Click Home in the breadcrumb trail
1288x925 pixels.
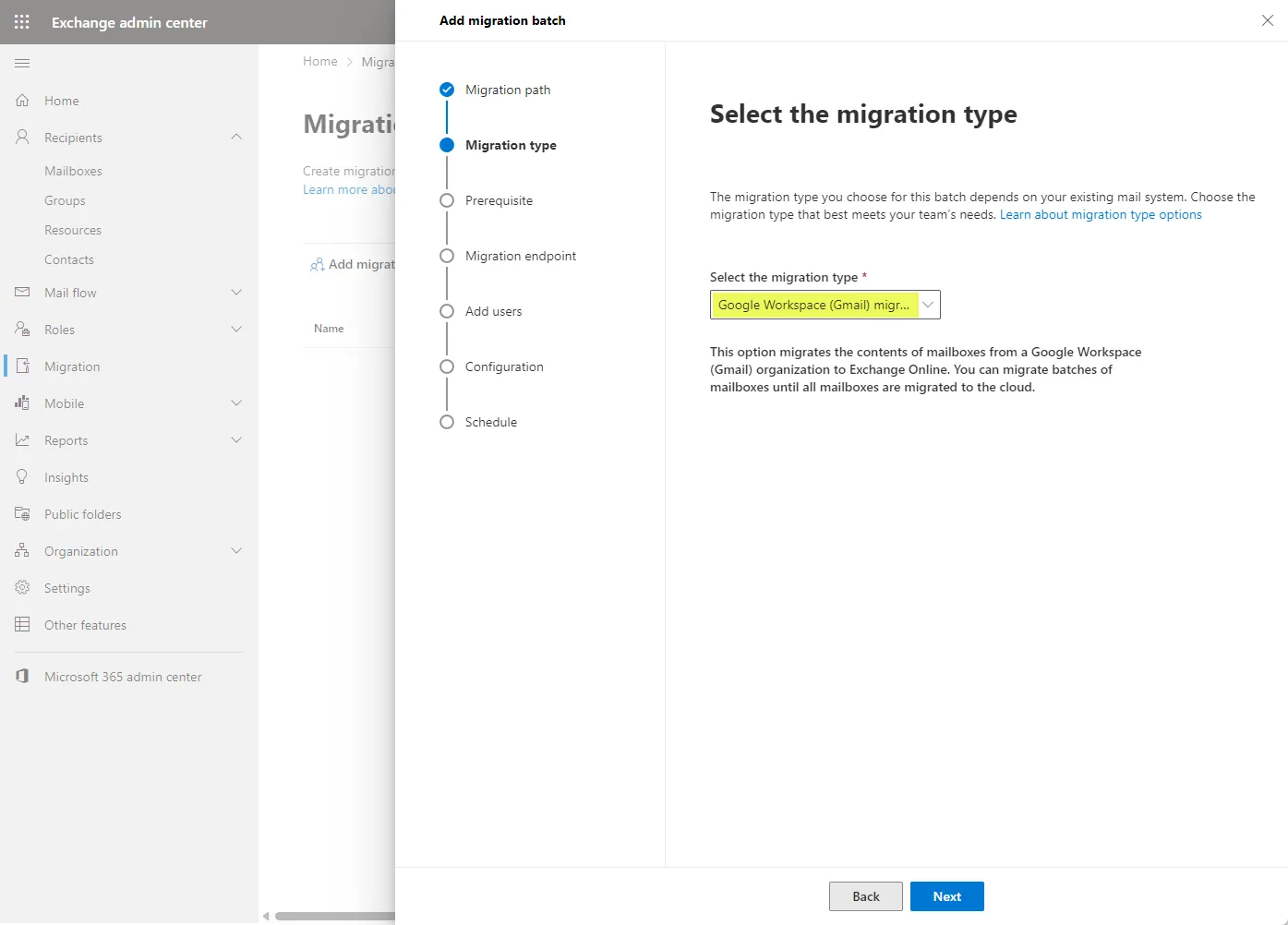[x=320, y=61]
